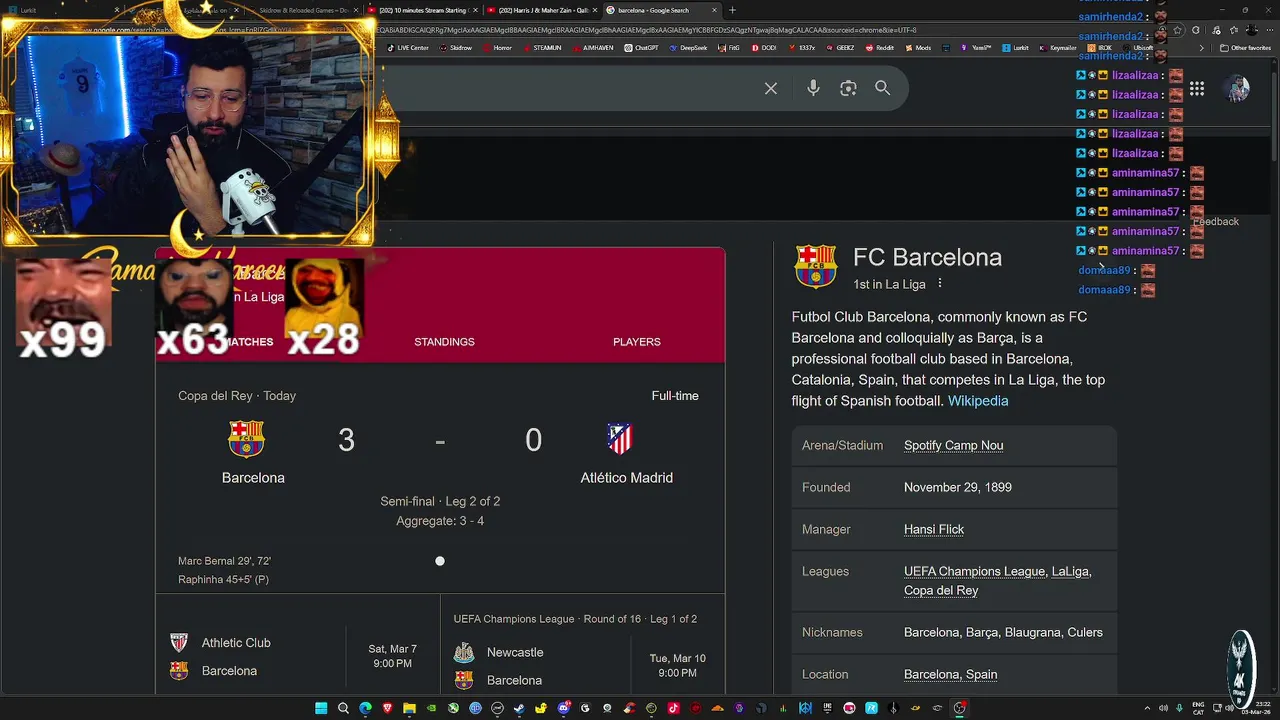Image resolution: width=1280 pixels, height=720 pixels.
Task: Click the ENG CAT language indicator
Action: click(1199, 708)
